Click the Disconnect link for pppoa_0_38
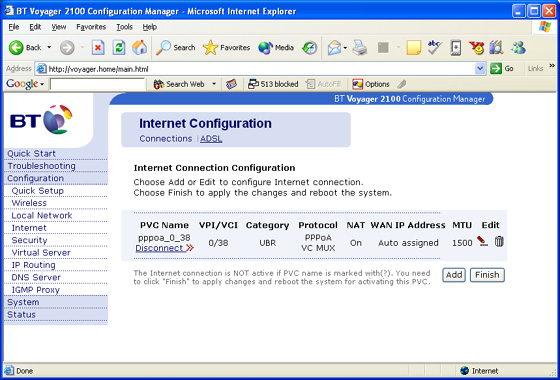560x380 pixels. click(x=164, y=248)
